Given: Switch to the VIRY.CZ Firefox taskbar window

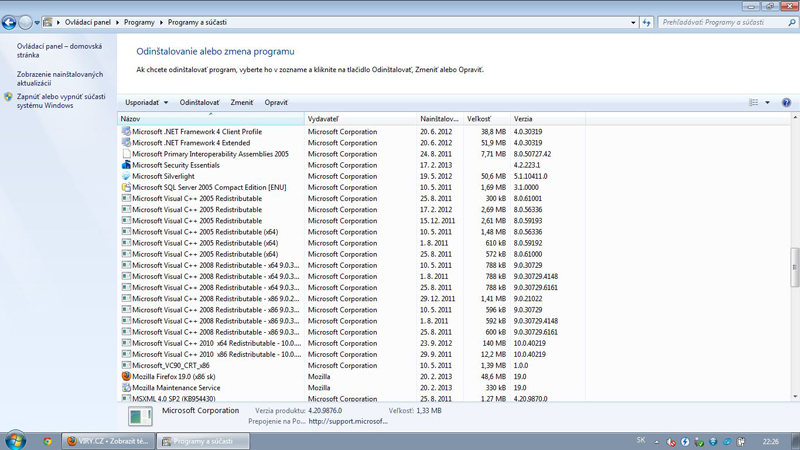Looking at the screenshot, I should click(108, 441).
